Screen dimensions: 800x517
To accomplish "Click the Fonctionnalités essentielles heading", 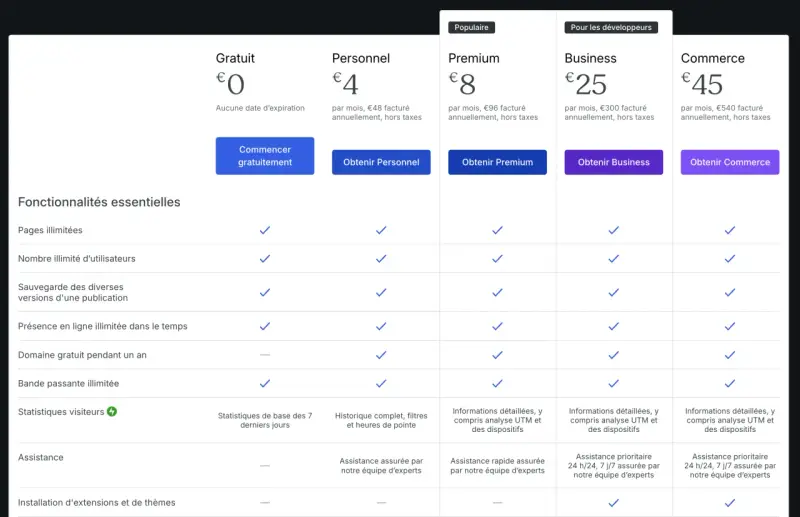I will (99, 202).
